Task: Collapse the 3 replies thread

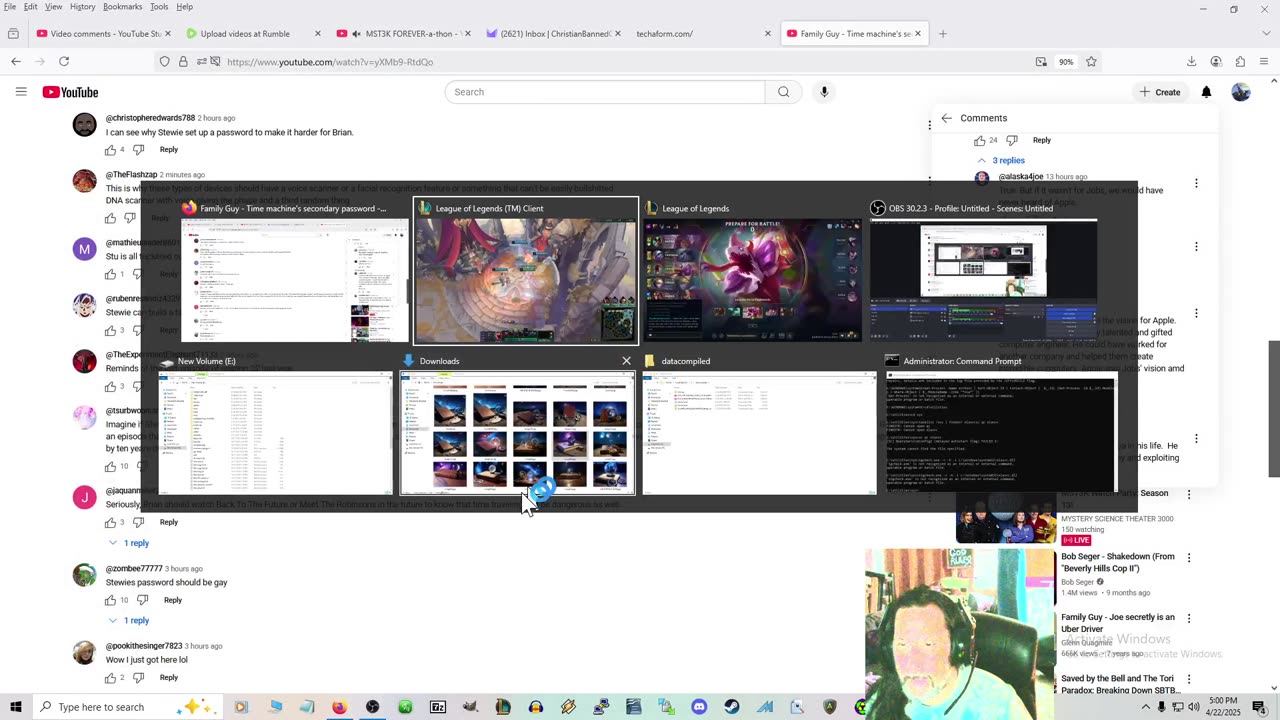Action: [x=1001, y=160]
